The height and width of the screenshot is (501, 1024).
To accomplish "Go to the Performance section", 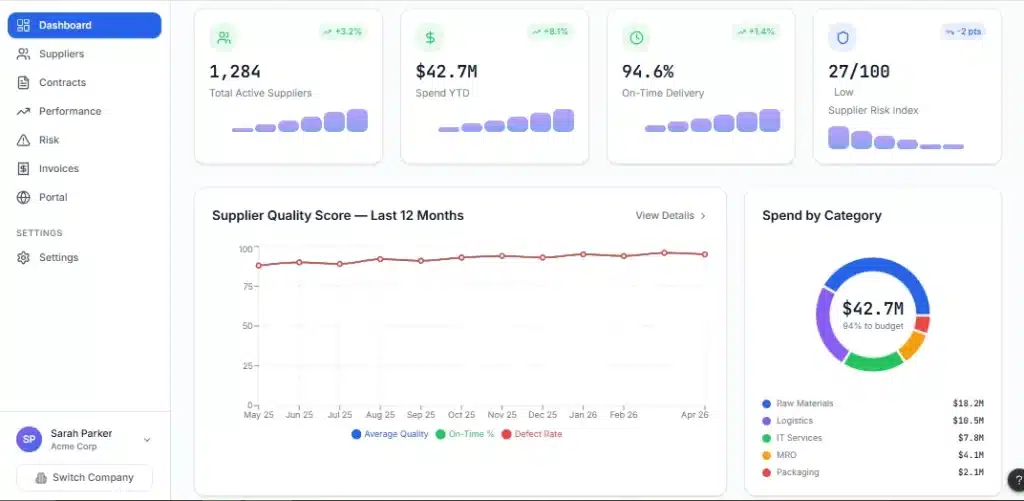I will 70,112.
